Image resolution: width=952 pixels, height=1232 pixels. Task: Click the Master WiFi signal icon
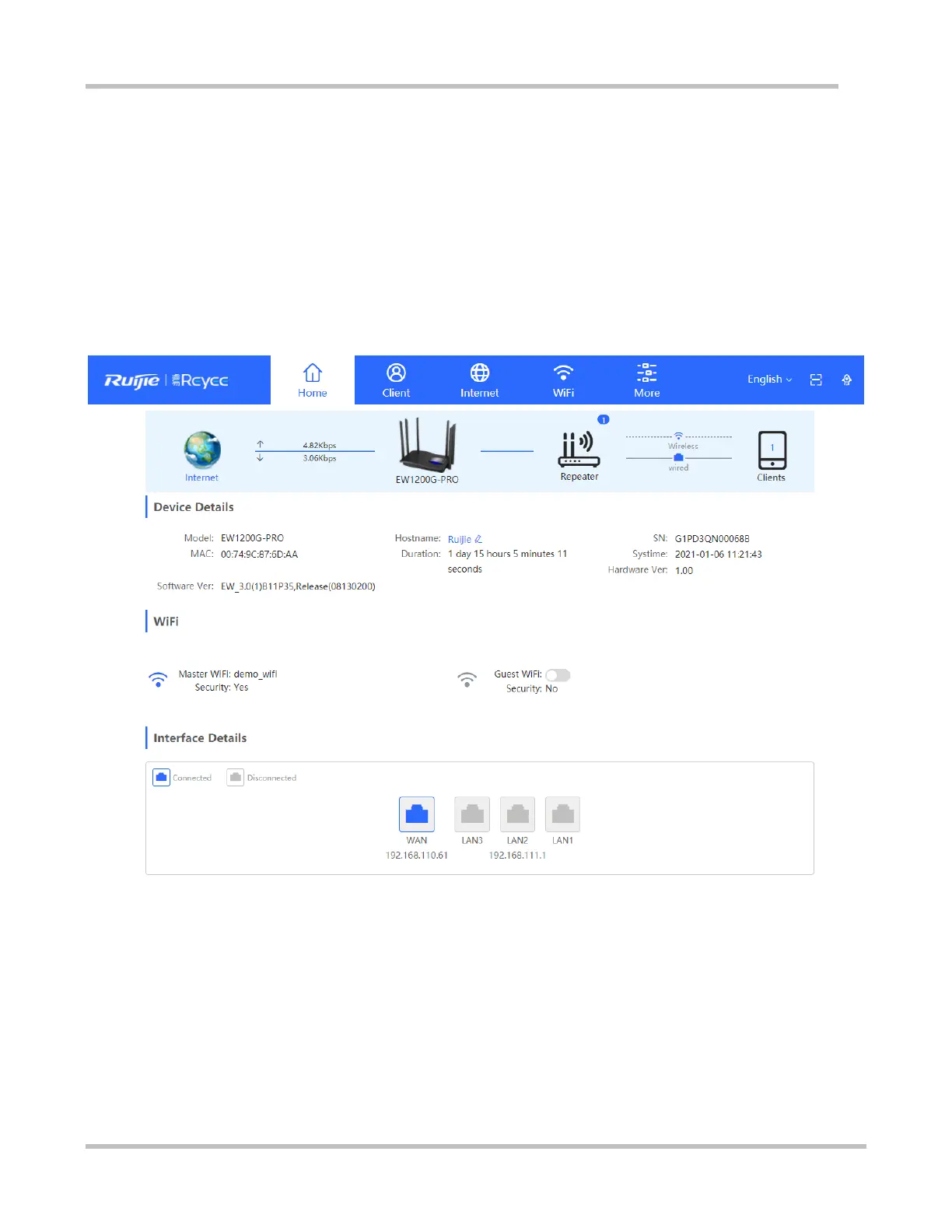point(158,680)
